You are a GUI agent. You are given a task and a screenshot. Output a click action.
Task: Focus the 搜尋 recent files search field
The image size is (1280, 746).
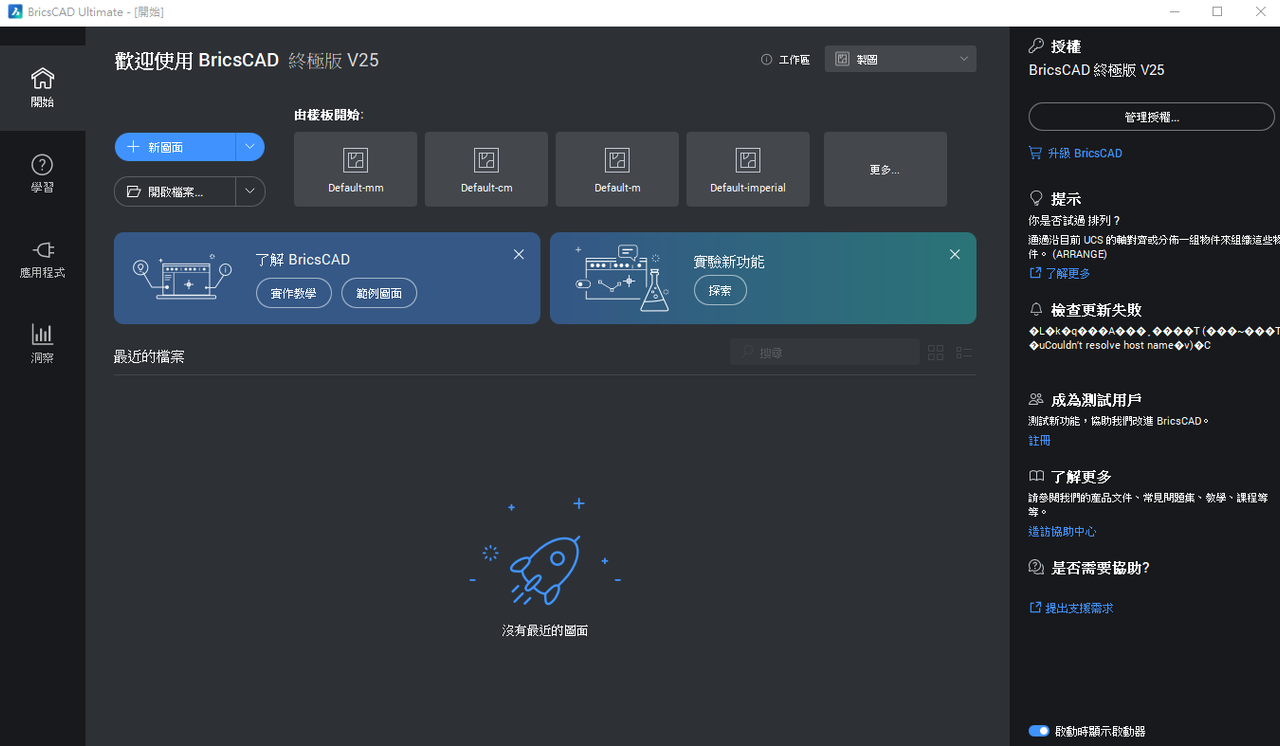tap(825, 353)
